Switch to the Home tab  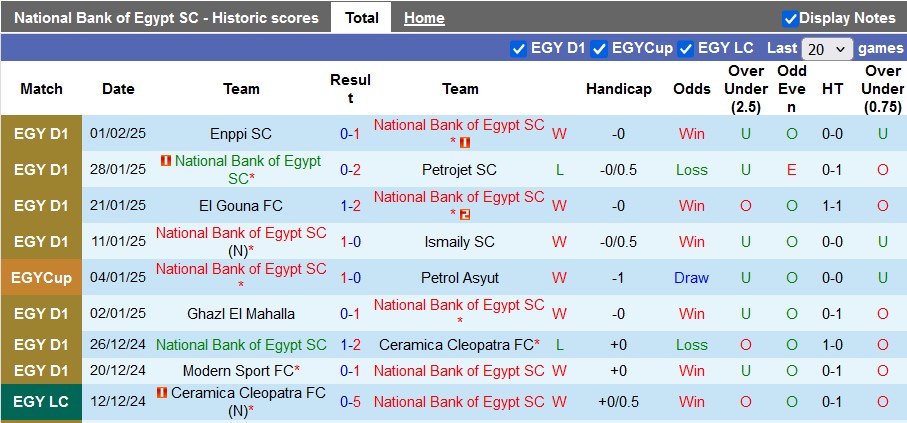click(x=424, y=18)
